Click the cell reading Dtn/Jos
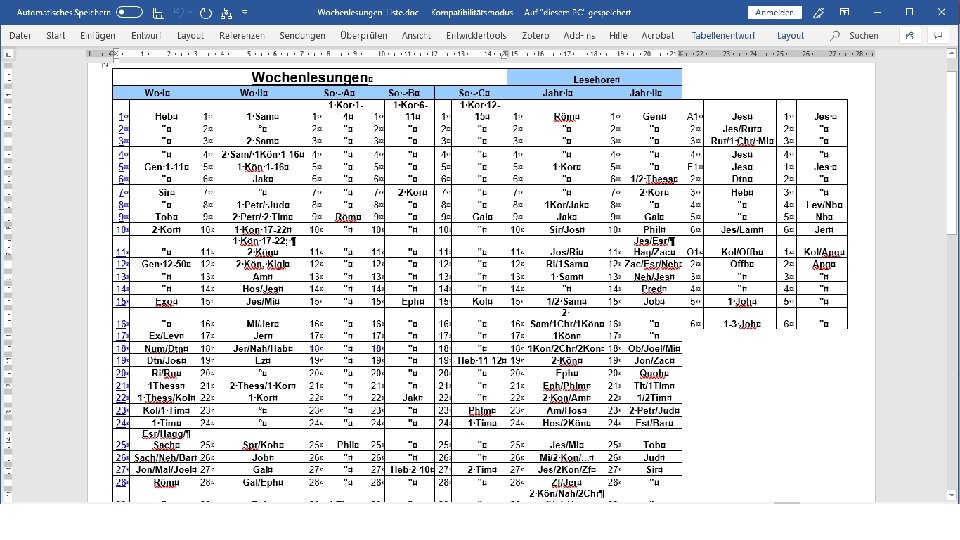This screenshot has width=960, height=540. (x=167, y=361)
